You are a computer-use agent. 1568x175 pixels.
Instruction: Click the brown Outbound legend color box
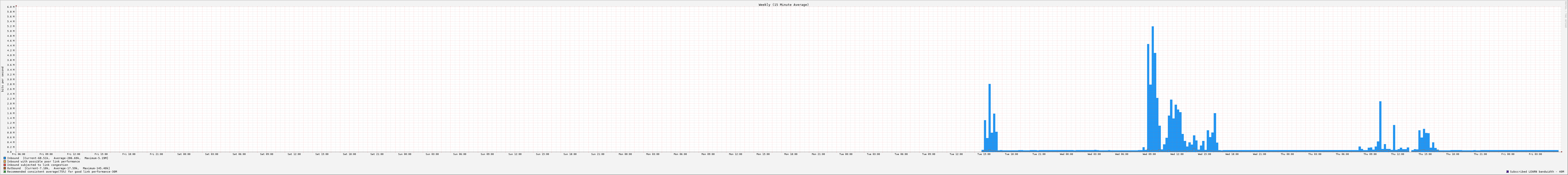tap(5, 168)
